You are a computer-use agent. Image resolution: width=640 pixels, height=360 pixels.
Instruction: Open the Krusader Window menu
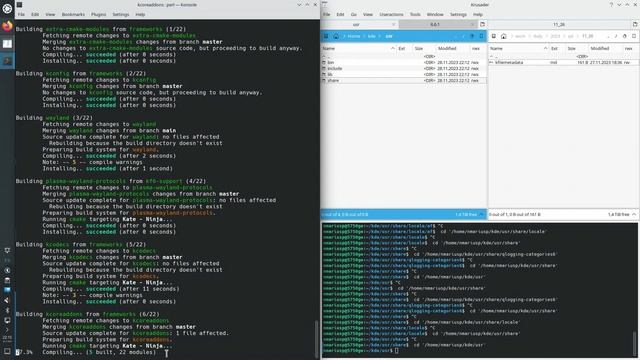click(x=435, y=14)
